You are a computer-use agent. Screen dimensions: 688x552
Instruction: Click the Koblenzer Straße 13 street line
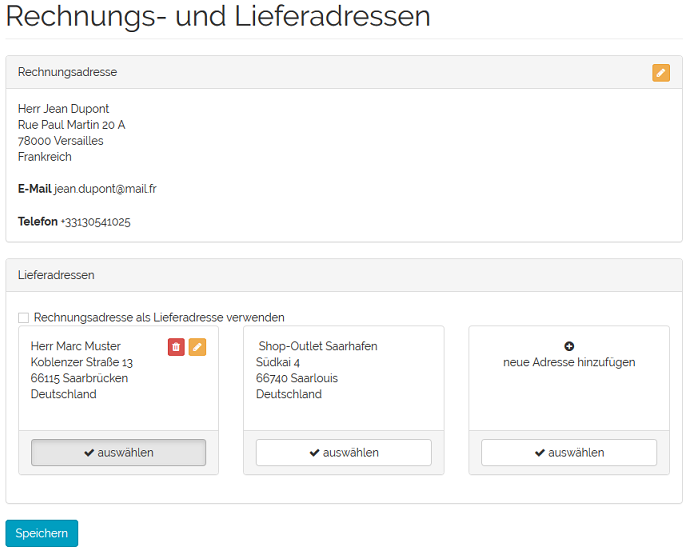81,362
